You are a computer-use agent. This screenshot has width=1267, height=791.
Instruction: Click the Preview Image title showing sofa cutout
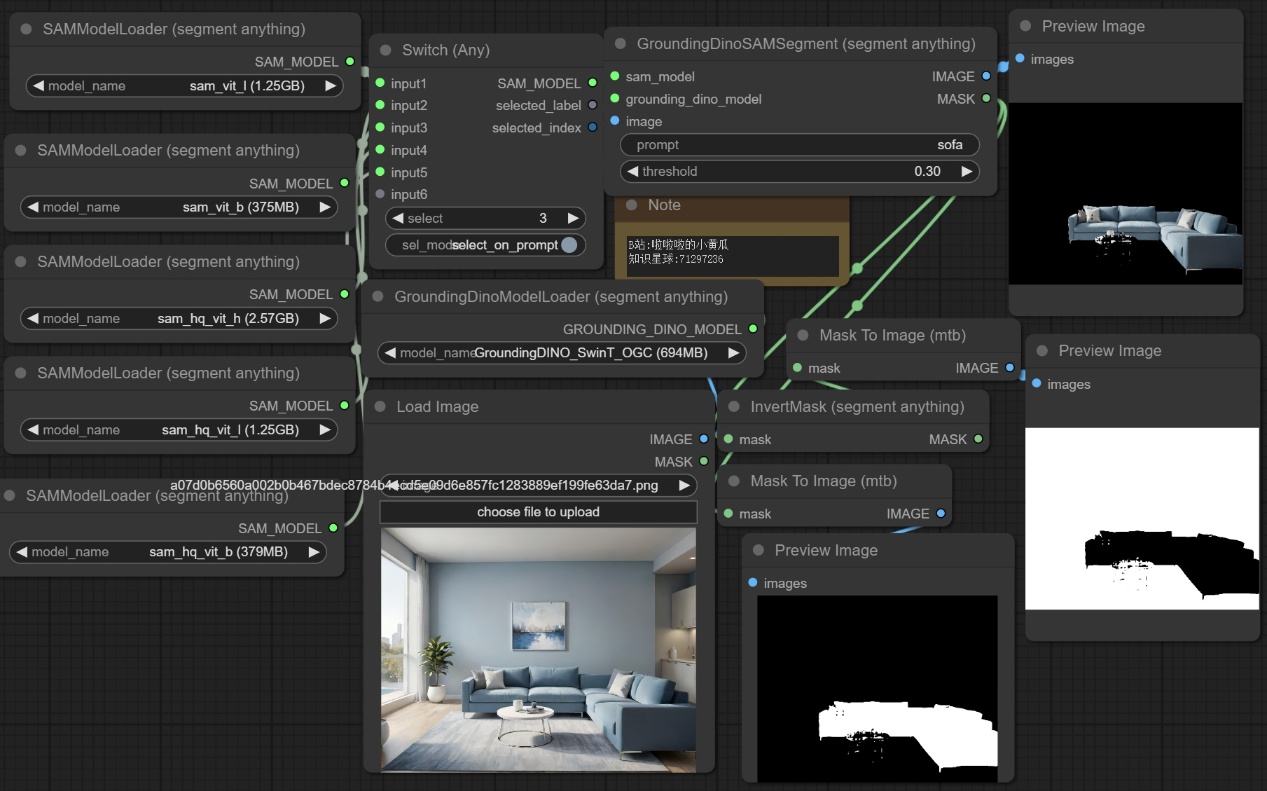coord(1092,26)
